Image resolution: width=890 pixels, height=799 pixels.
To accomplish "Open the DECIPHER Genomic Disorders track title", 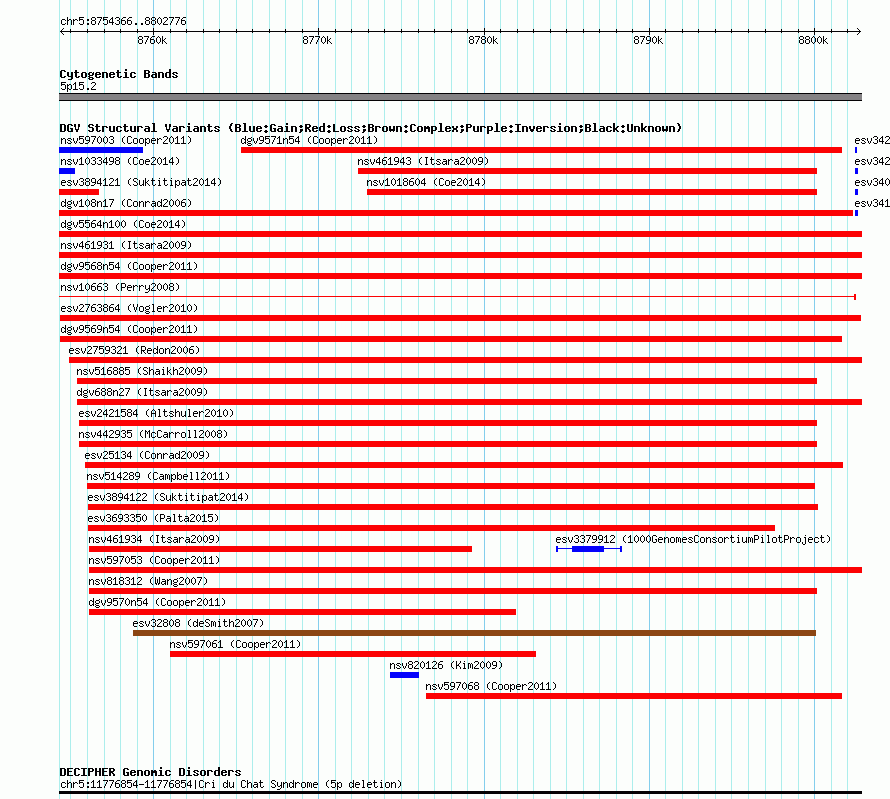I will pyautogui.click(x=150, y=772).
